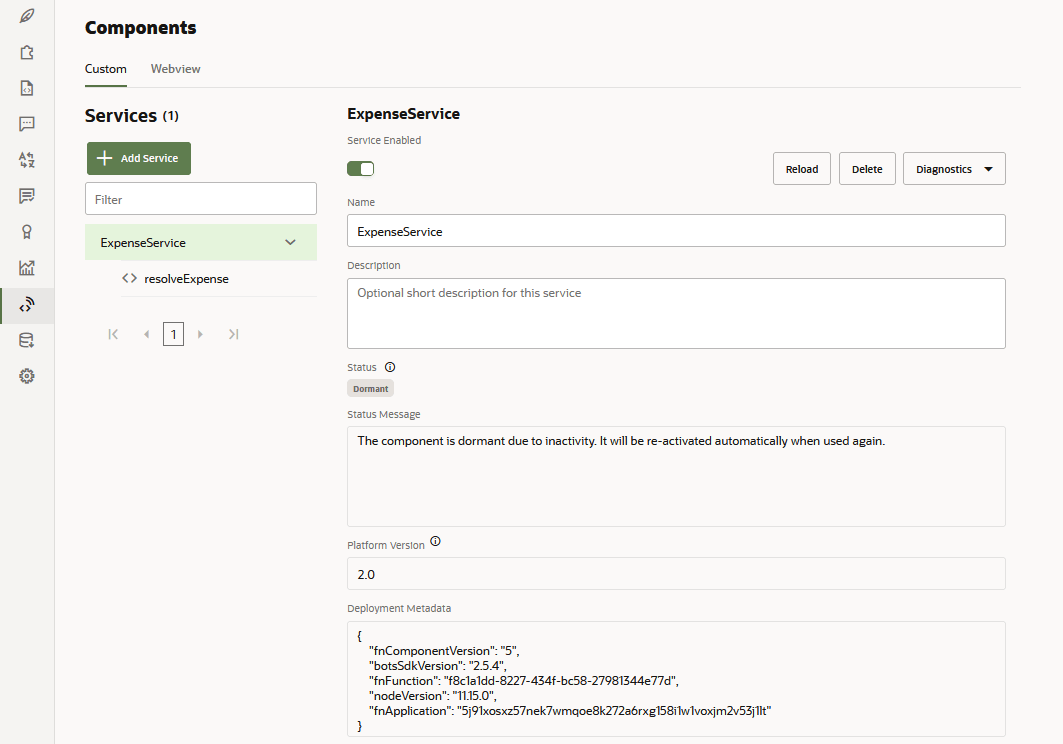Click the highlighted Components sidebar icon
Viewport: 1063px width, 744px height.
coord(27,303)
